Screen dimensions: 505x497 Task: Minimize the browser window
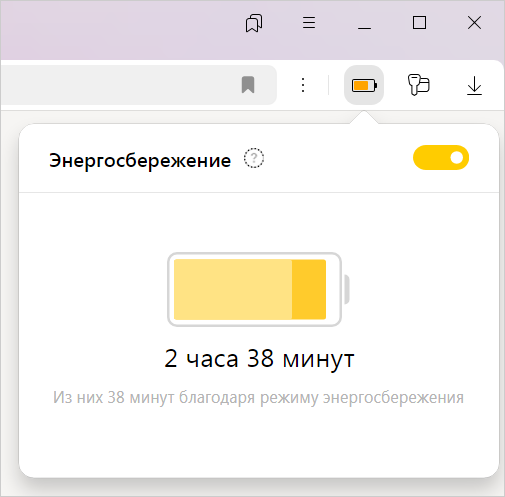[x=364, y=23]
